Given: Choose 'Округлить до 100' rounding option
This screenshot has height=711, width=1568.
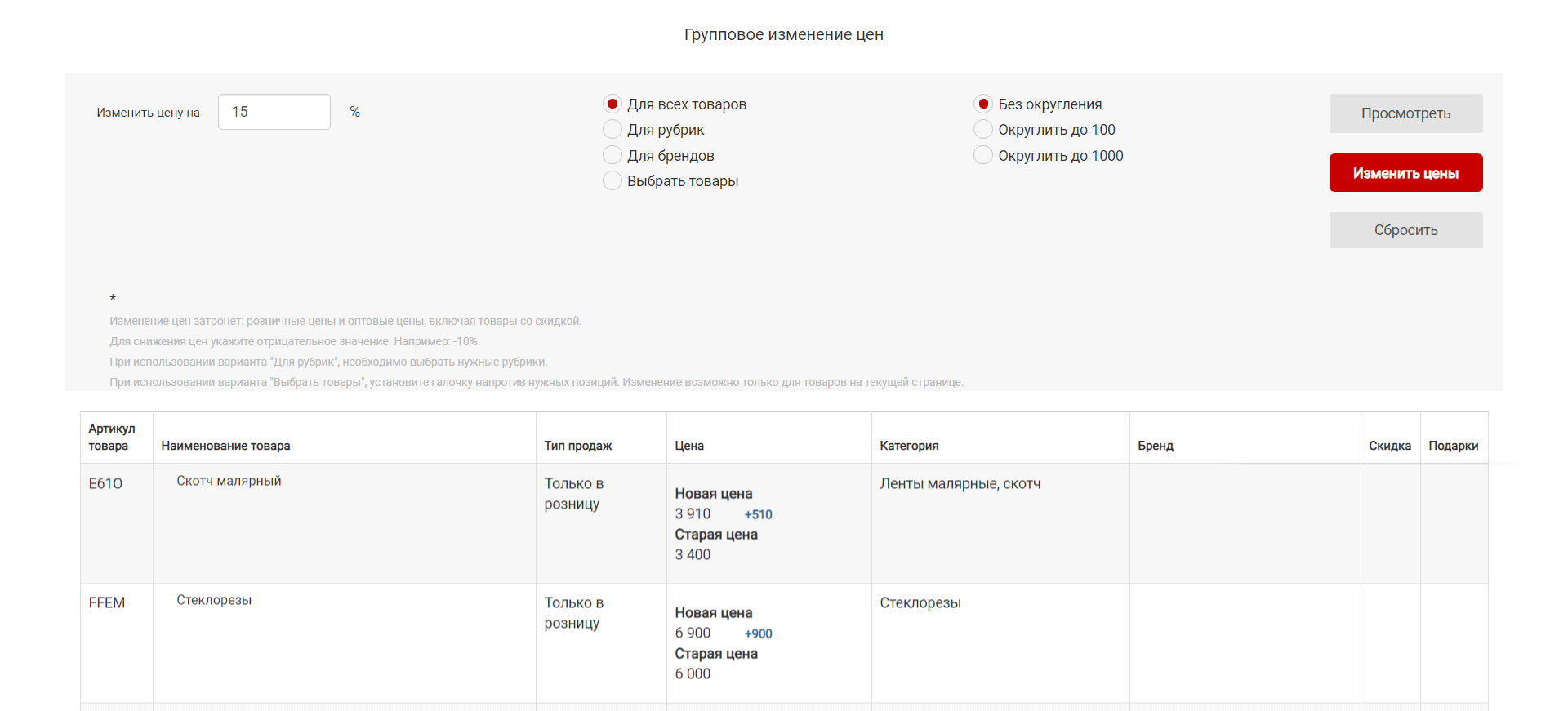Looking at the screenshot, I should pyautogui.click(x=983, y=130).
